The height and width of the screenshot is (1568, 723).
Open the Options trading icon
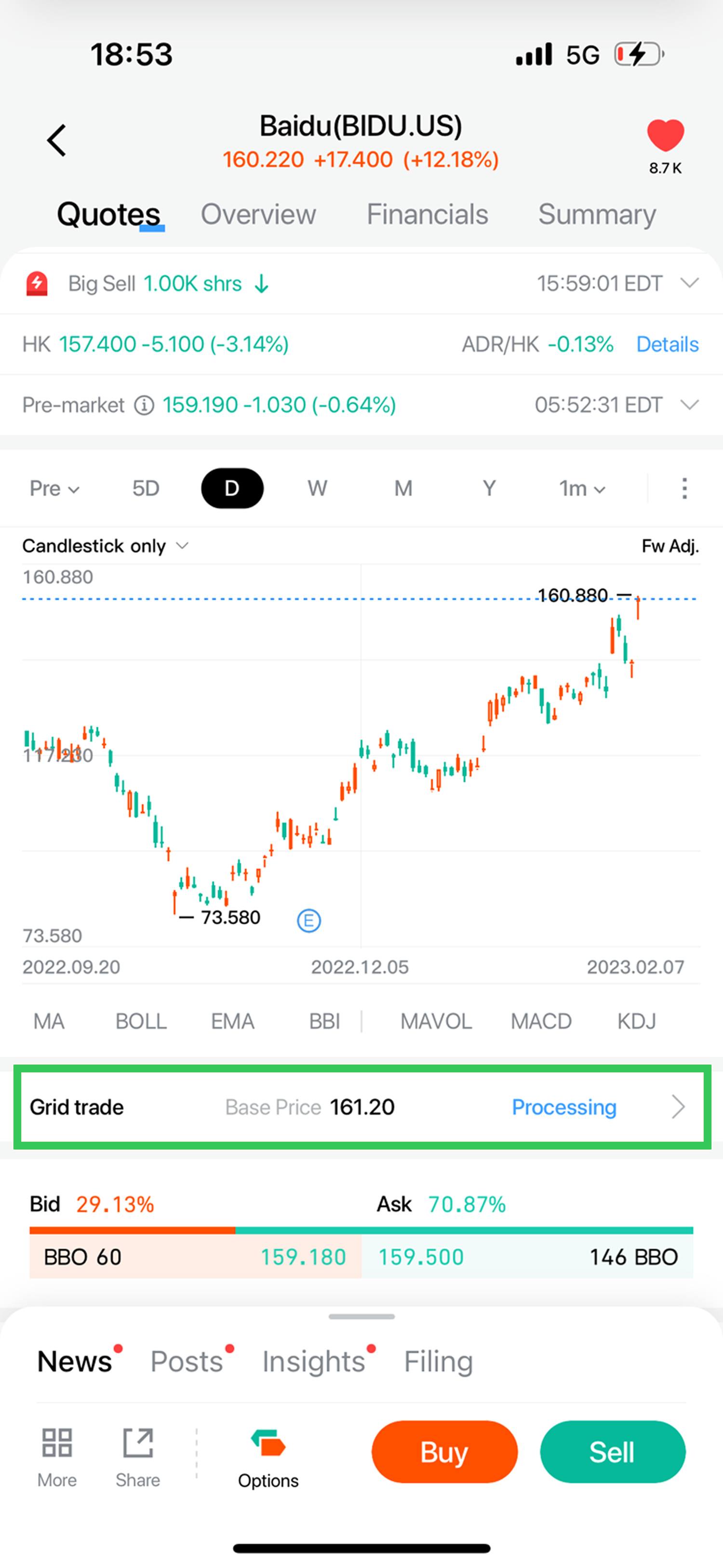(x=268, y=1443)
